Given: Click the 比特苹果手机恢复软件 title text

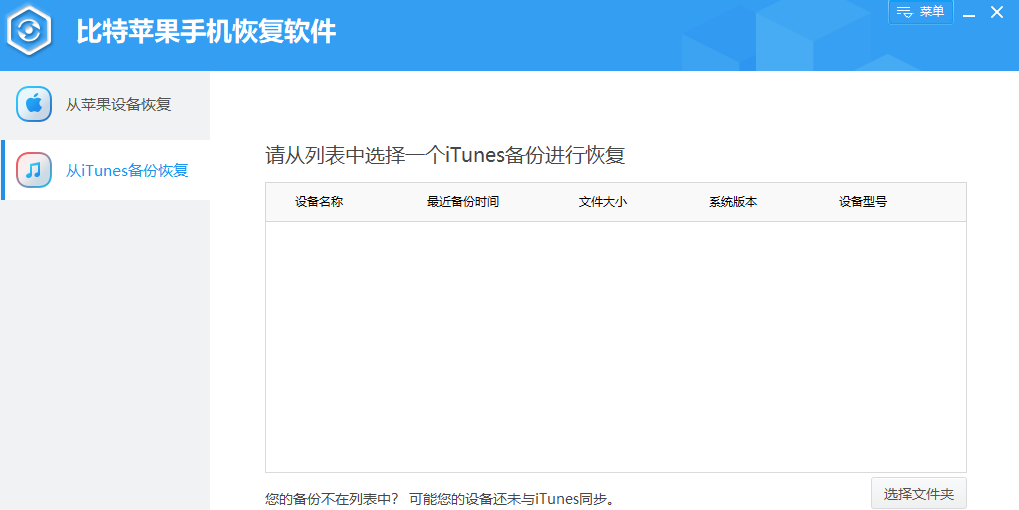Looking at the screenshot, I should click(x=207, y=31).
